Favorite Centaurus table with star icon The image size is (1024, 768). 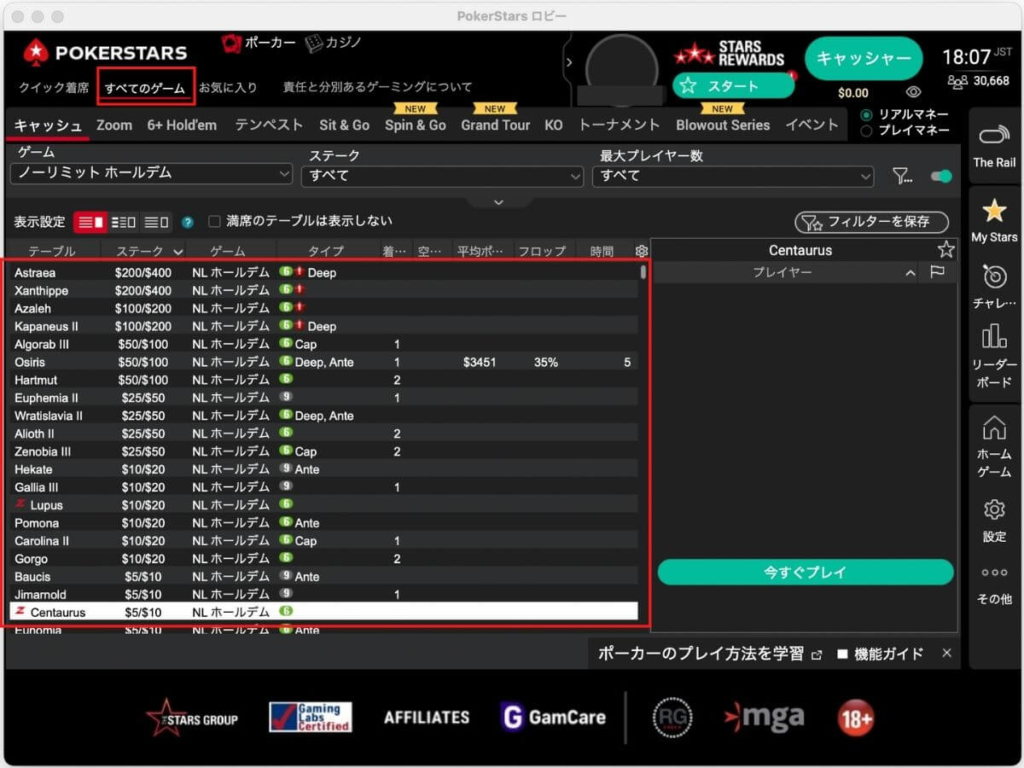point(945,249)
